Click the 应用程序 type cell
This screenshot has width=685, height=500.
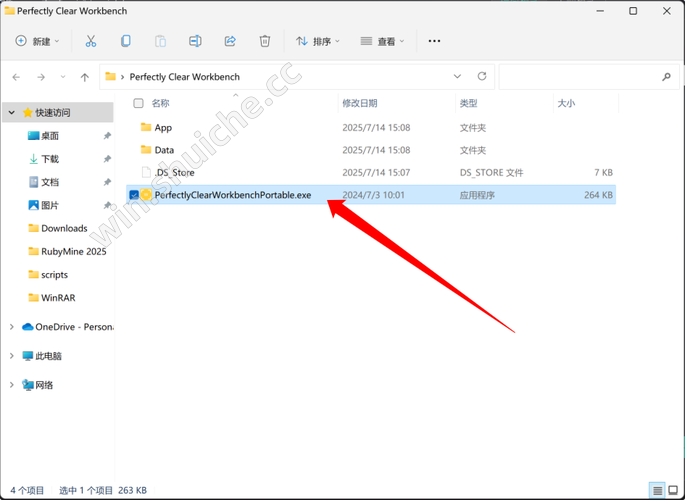[x=477, y=195]
